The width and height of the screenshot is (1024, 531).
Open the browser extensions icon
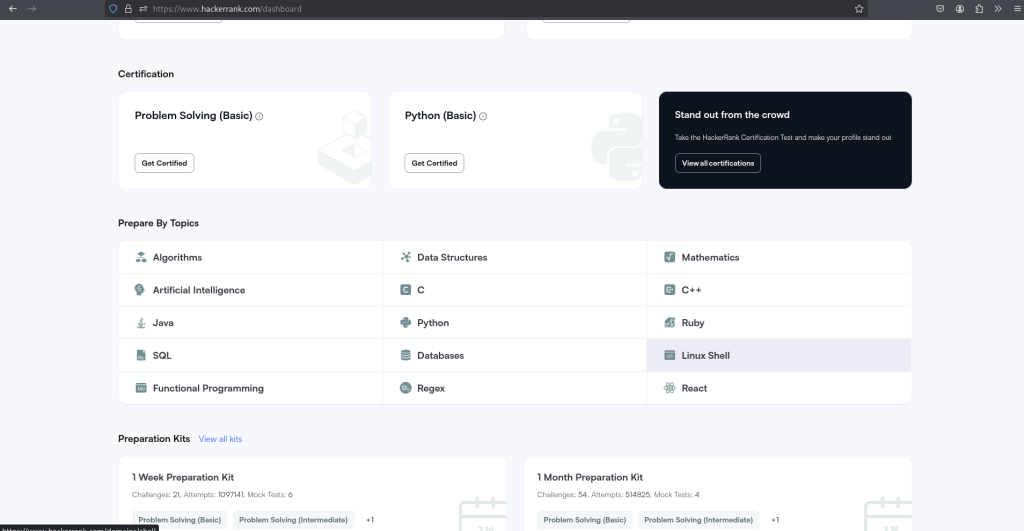click(x=979, y=8)
